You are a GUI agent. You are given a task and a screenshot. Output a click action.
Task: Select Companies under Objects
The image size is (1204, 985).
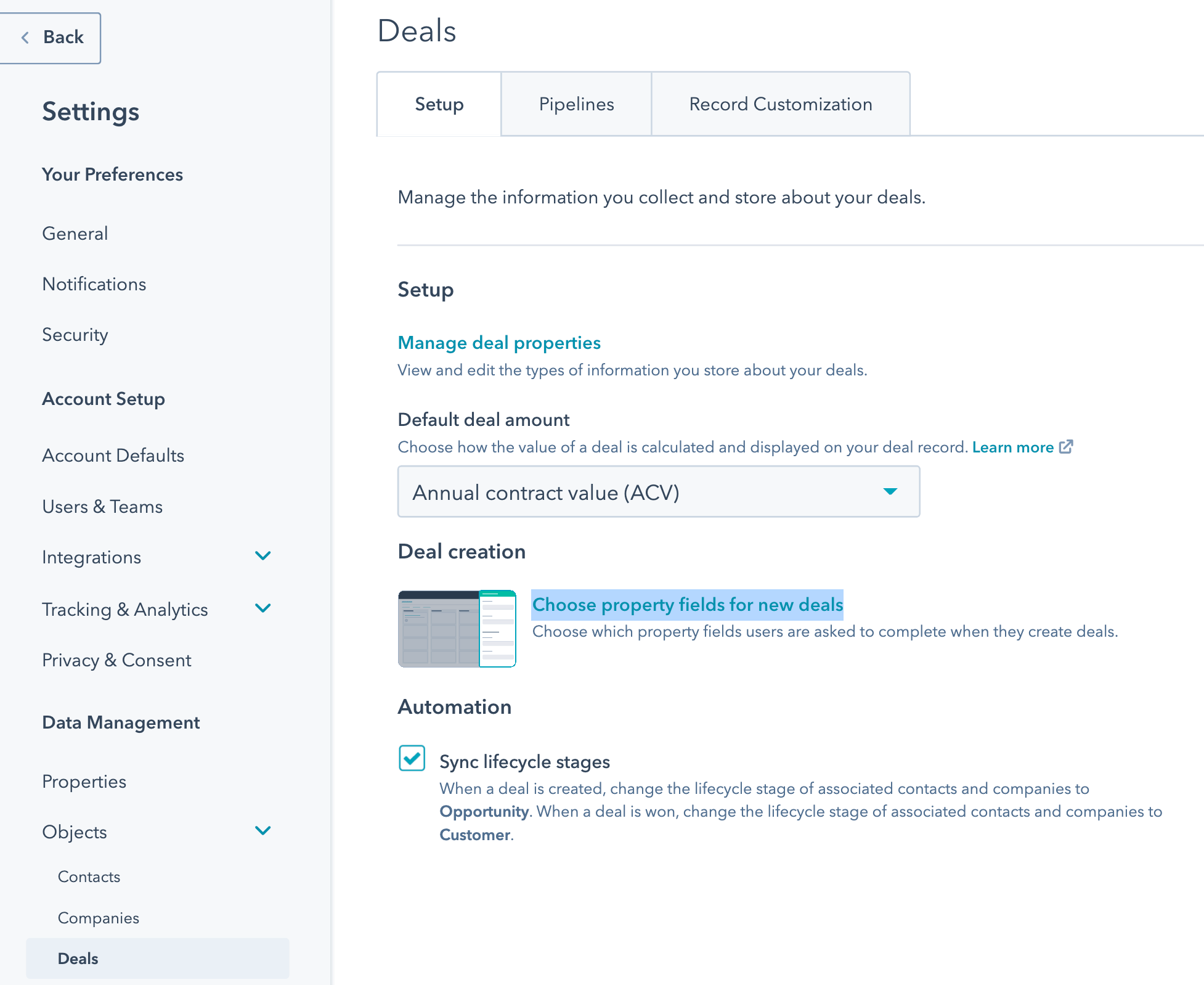pyautogui.click(x=98, y=918)
